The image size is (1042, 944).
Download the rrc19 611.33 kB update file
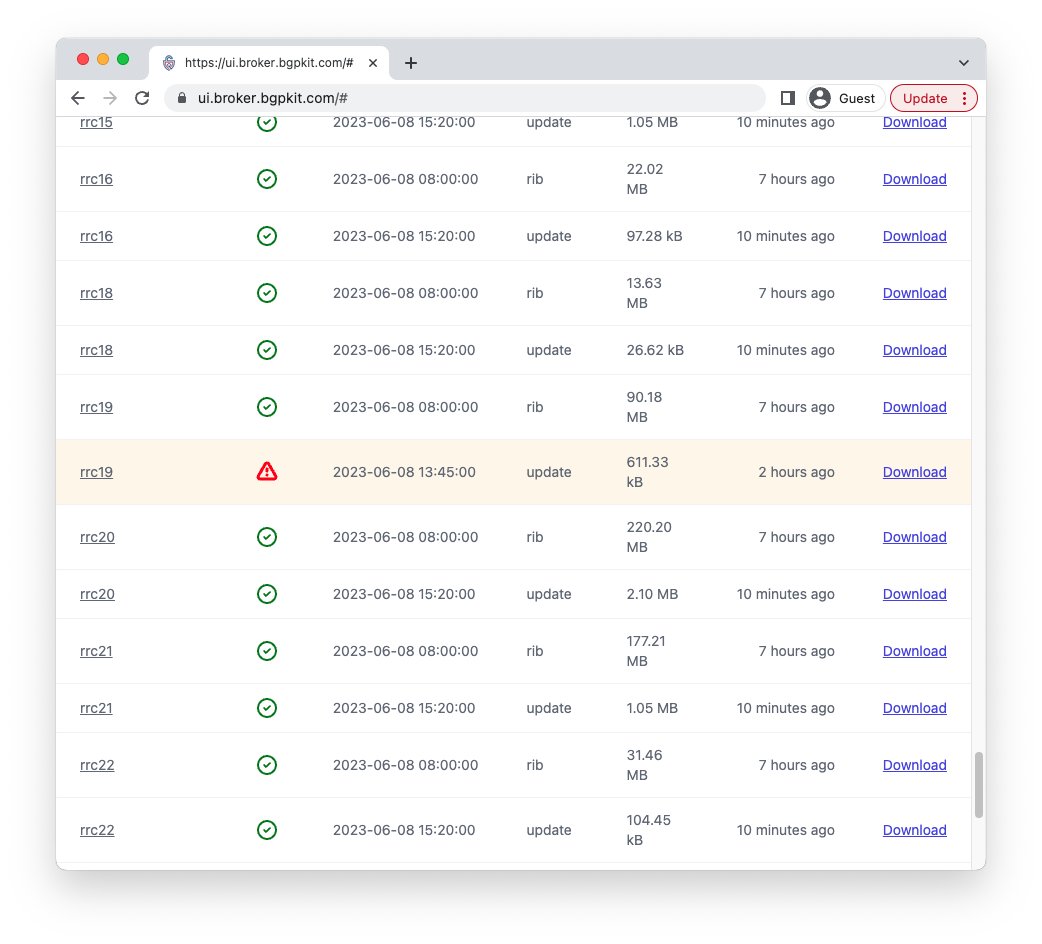point(914,472)
